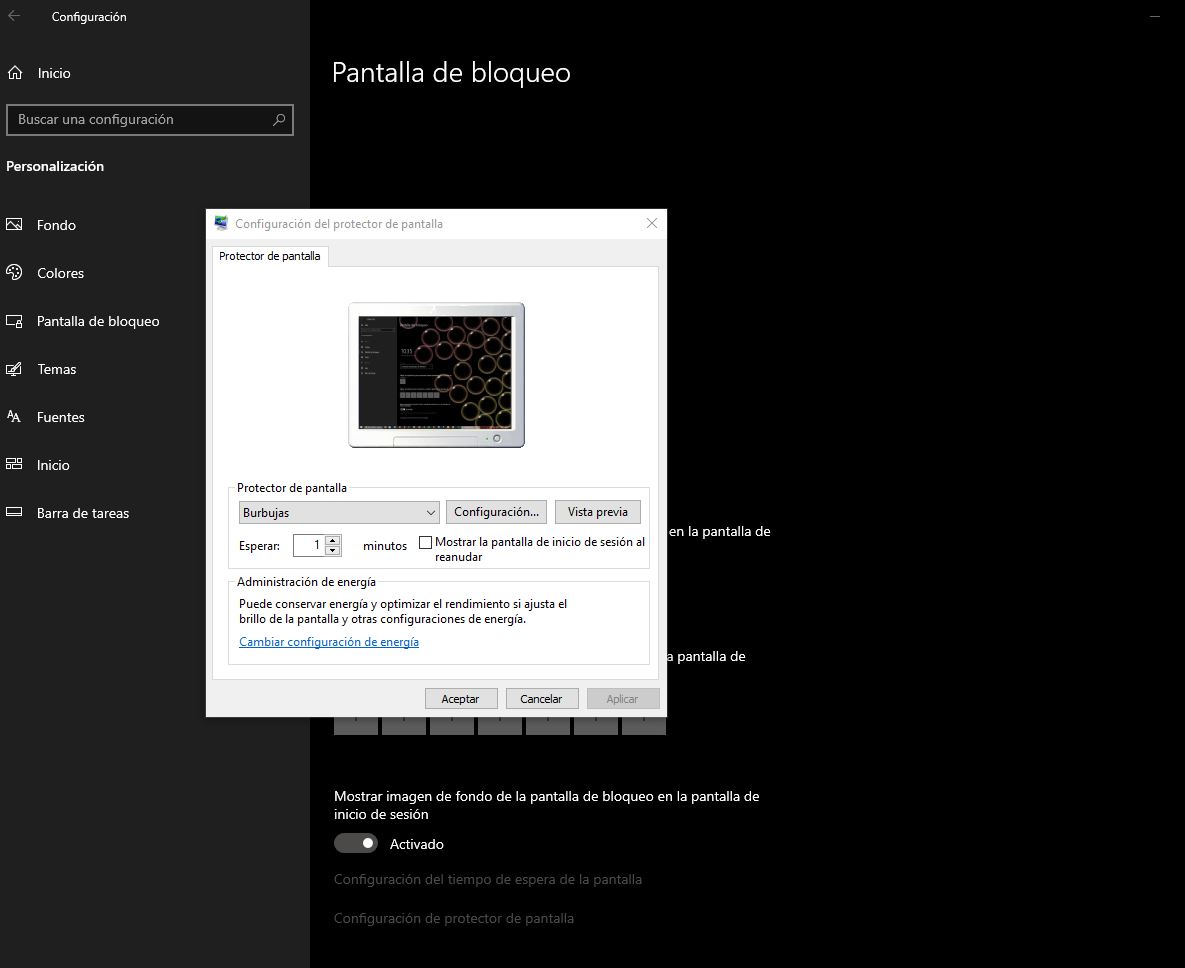
Task: Enable showing login screen on resume checkbox
Action: coord(426,542)
